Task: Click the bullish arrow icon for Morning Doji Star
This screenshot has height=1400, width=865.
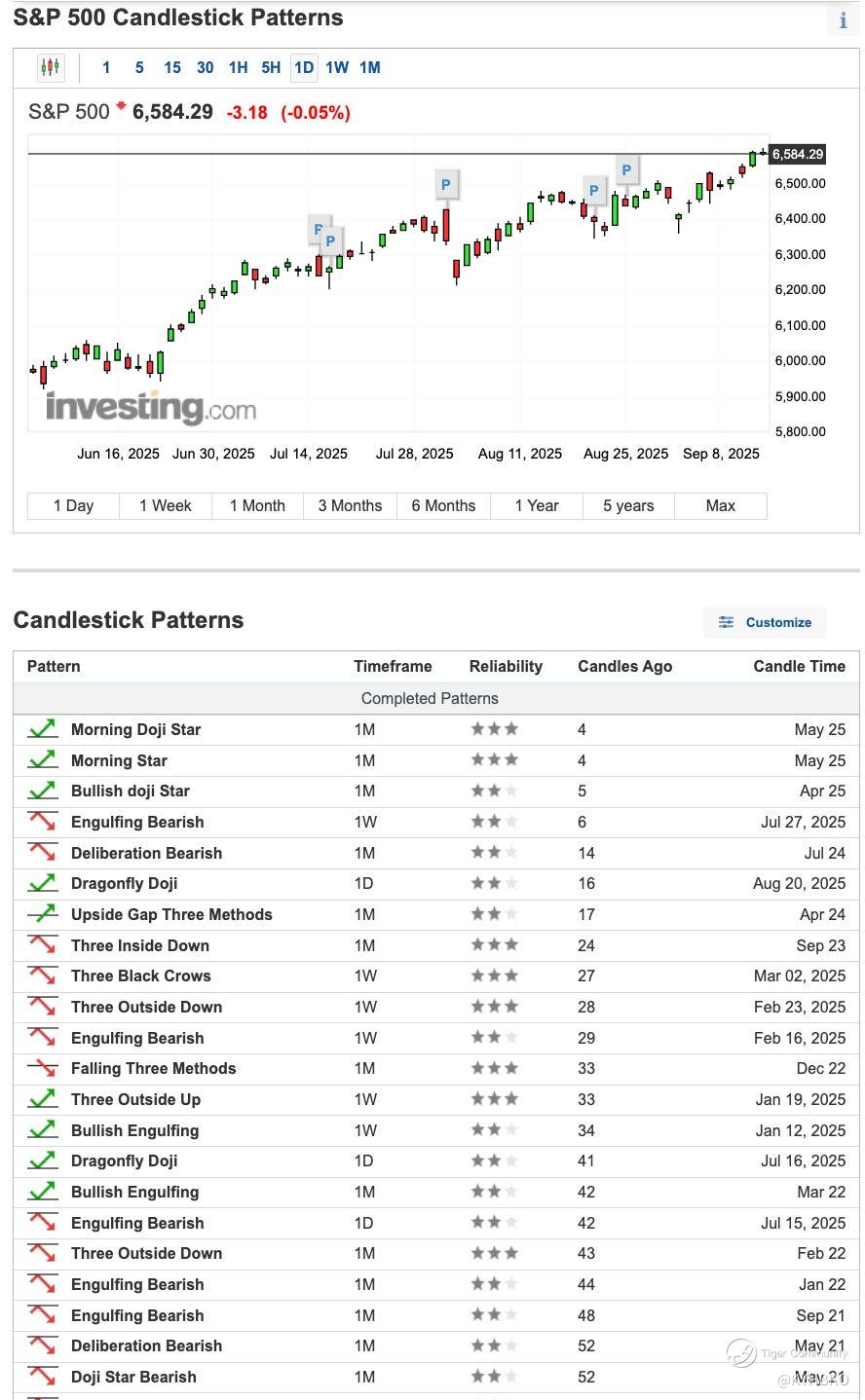Action: pos(42,729)
